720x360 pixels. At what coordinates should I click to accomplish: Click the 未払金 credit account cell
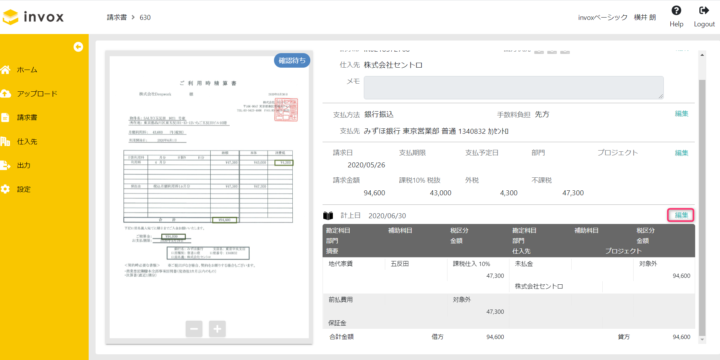tap(524, 264)
